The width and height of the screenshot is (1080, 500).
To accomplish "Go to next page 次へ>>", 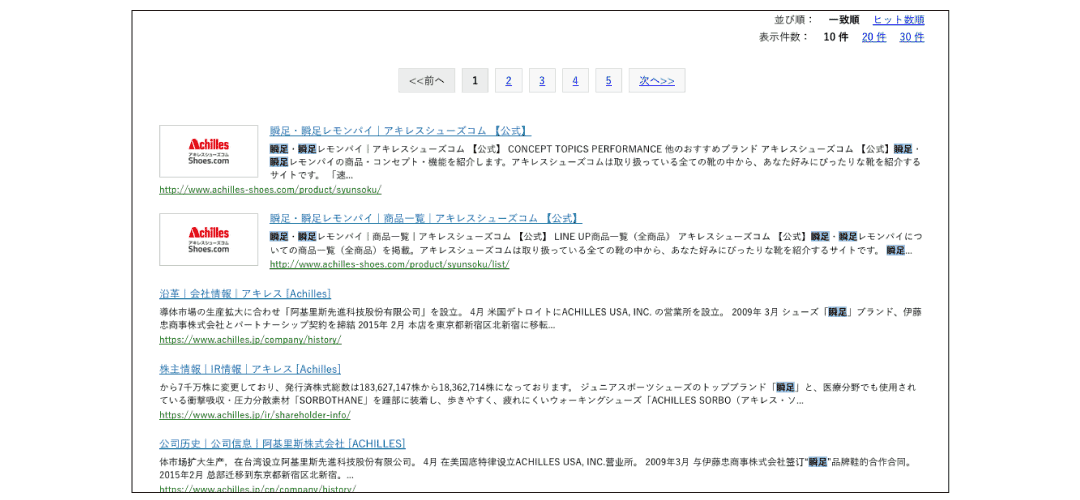I will click(x=657, y=81).
